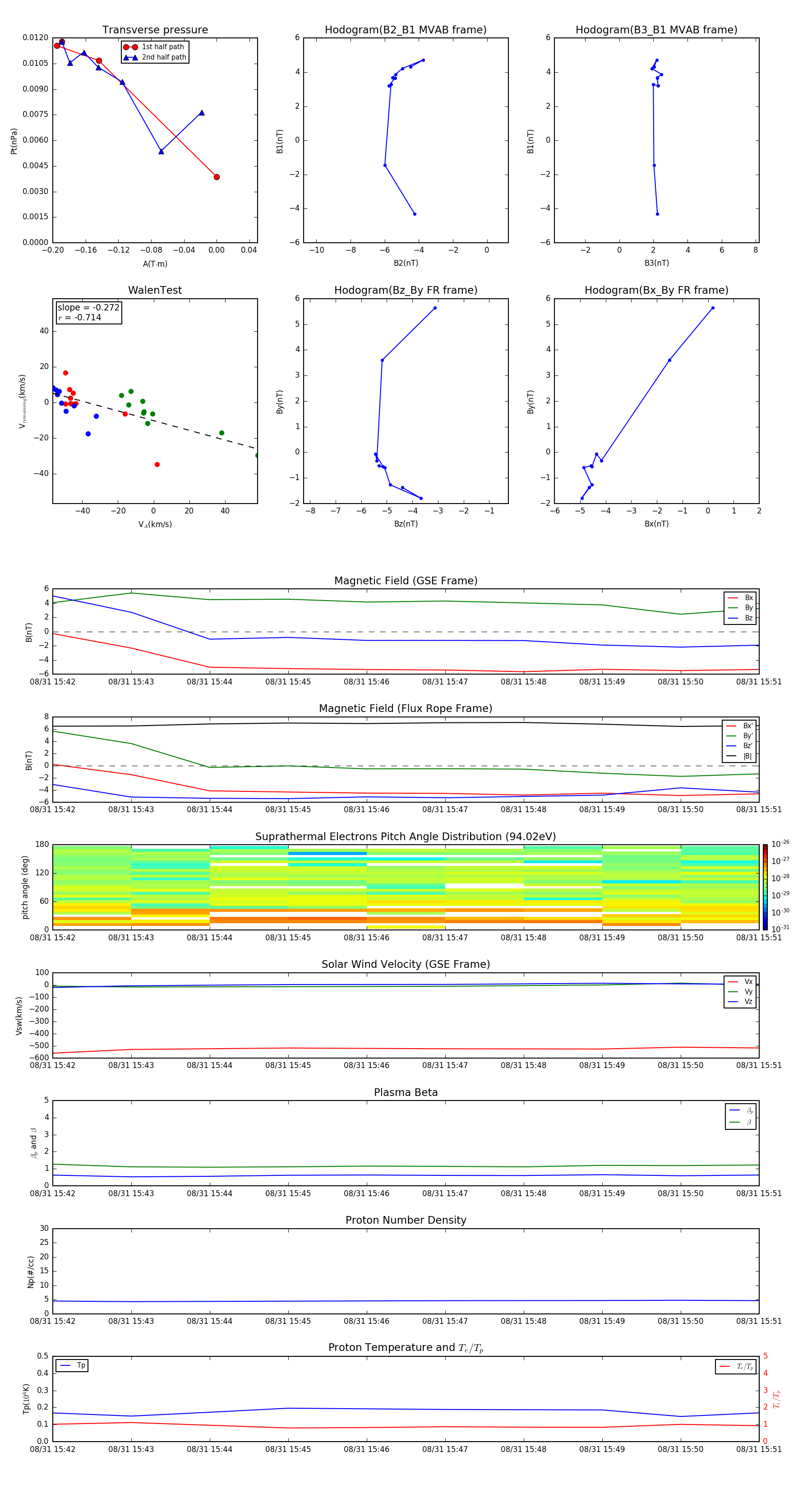Click the "Proton Temperature and Te/Tp" title
Viewport: 812px width, 1489px height.
pos(406,1347)
